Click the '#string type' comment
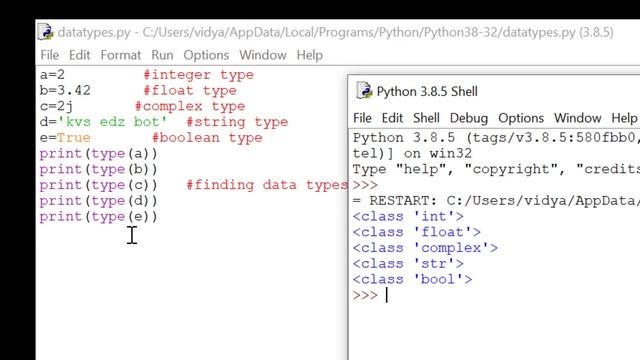Image resolution: width=640 pixels, height=360 pixels. (x=237, y=122)
